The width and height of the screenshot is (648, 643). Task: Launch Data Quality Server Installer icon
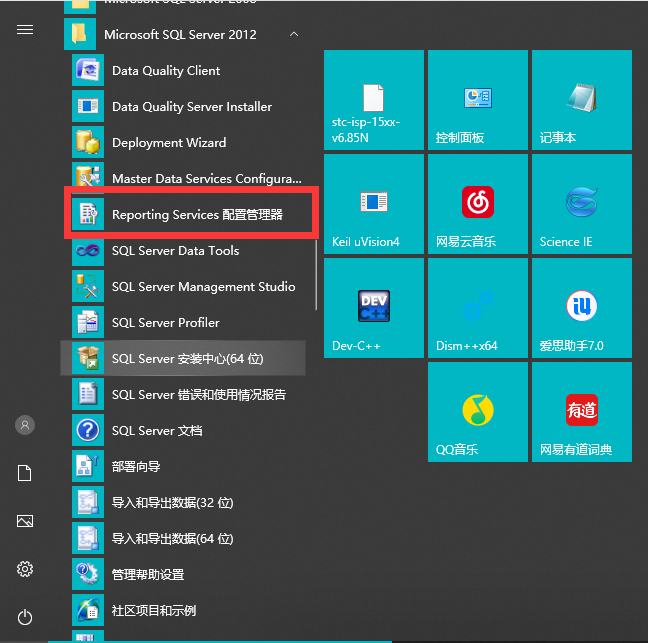(88, 106)
